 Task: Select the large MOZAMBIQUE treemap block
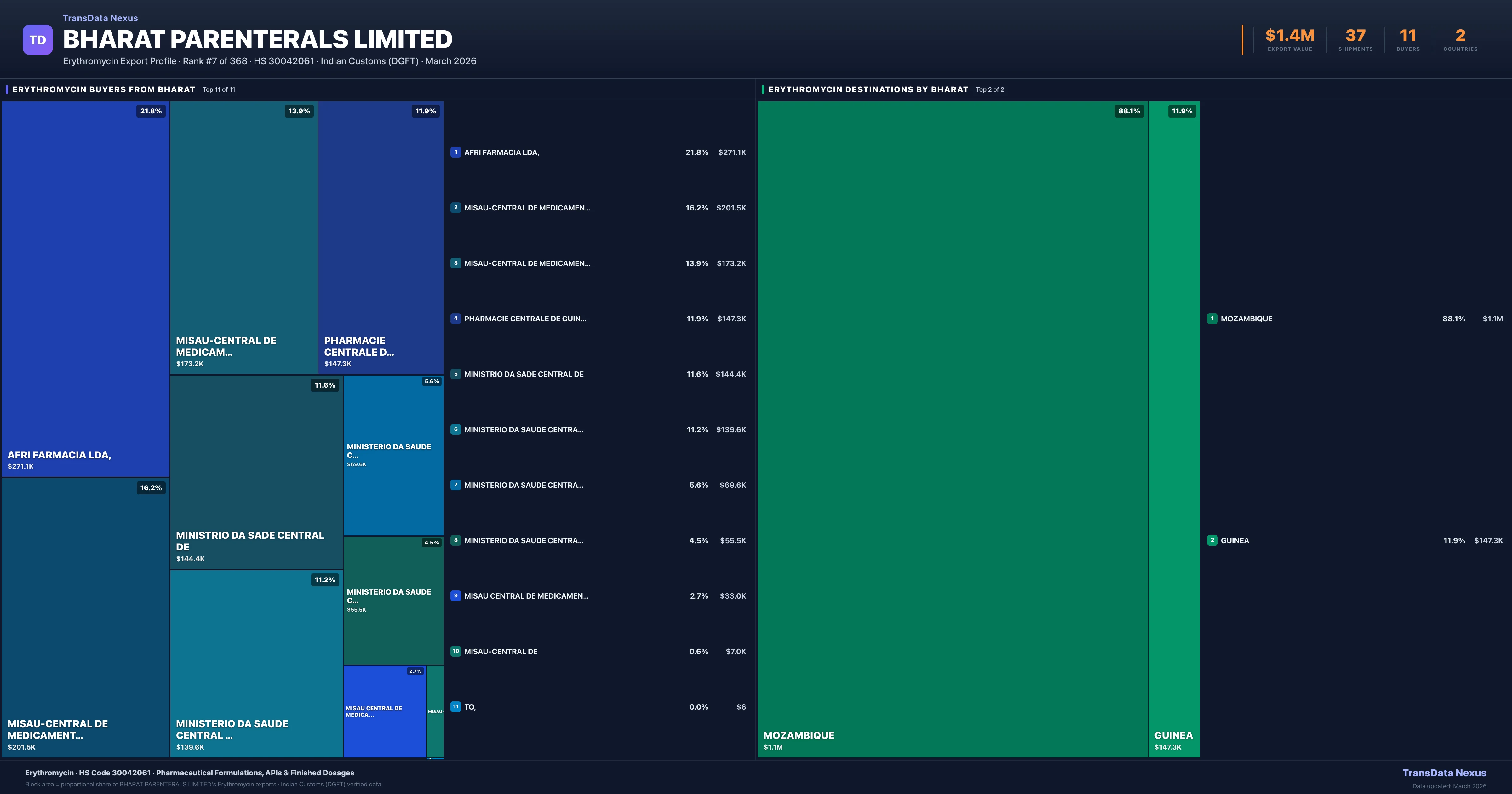952,429
